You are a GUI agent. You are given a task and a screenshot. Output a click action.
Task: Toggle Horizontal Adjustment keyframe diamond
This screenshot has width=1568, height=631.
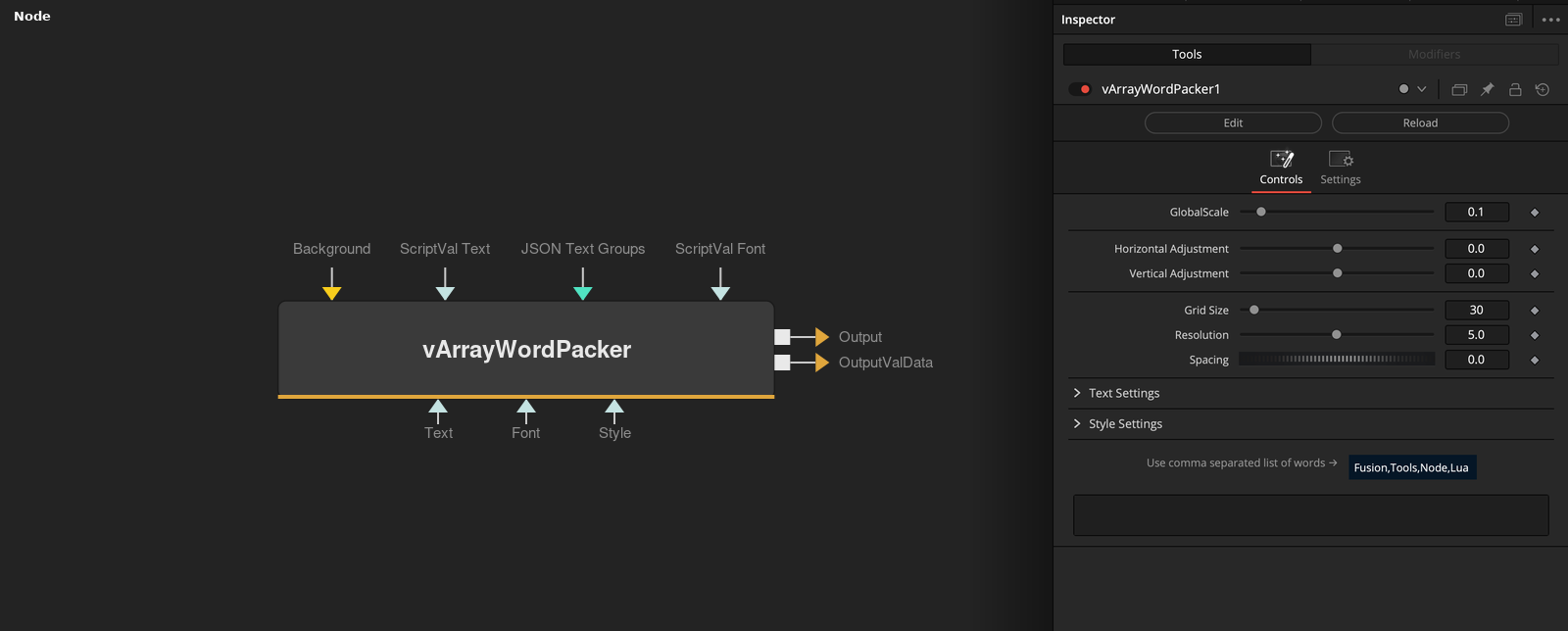(1535, 250)
